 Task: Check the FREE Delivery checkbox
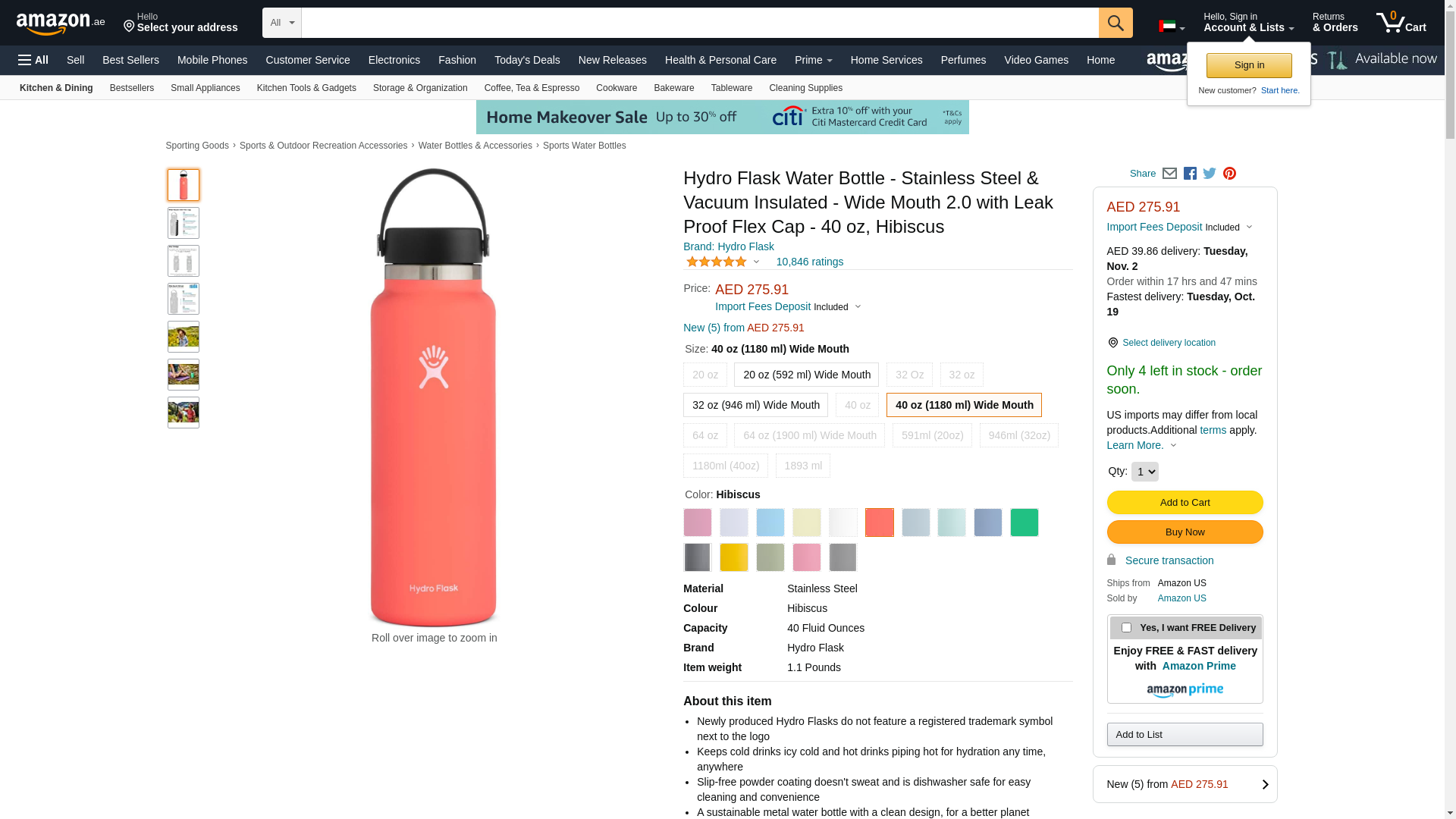(1126, 628)
